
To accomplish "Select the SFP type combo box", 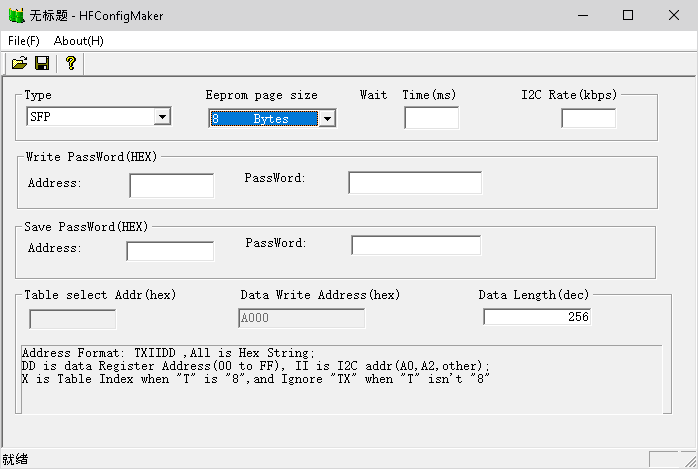I will point(90,117).
